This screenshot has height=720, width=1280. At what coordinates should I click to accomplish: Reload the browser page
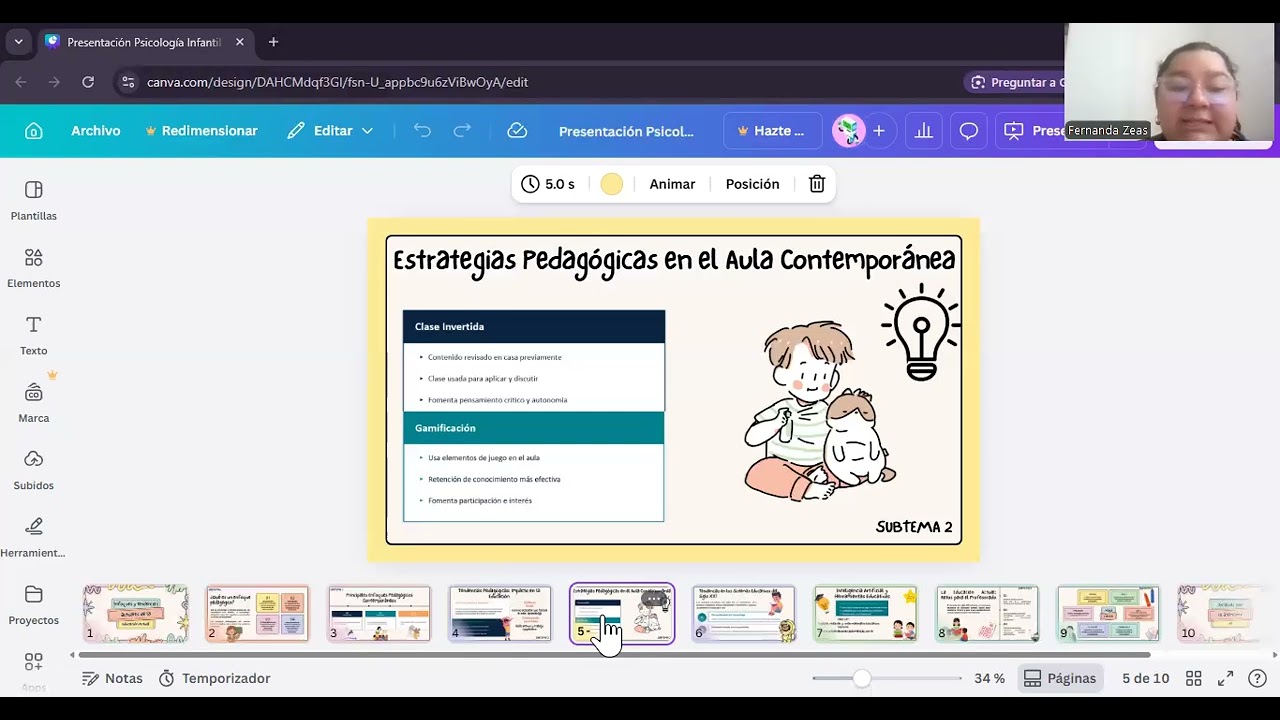pyautogui.click(x=88, y=82)
